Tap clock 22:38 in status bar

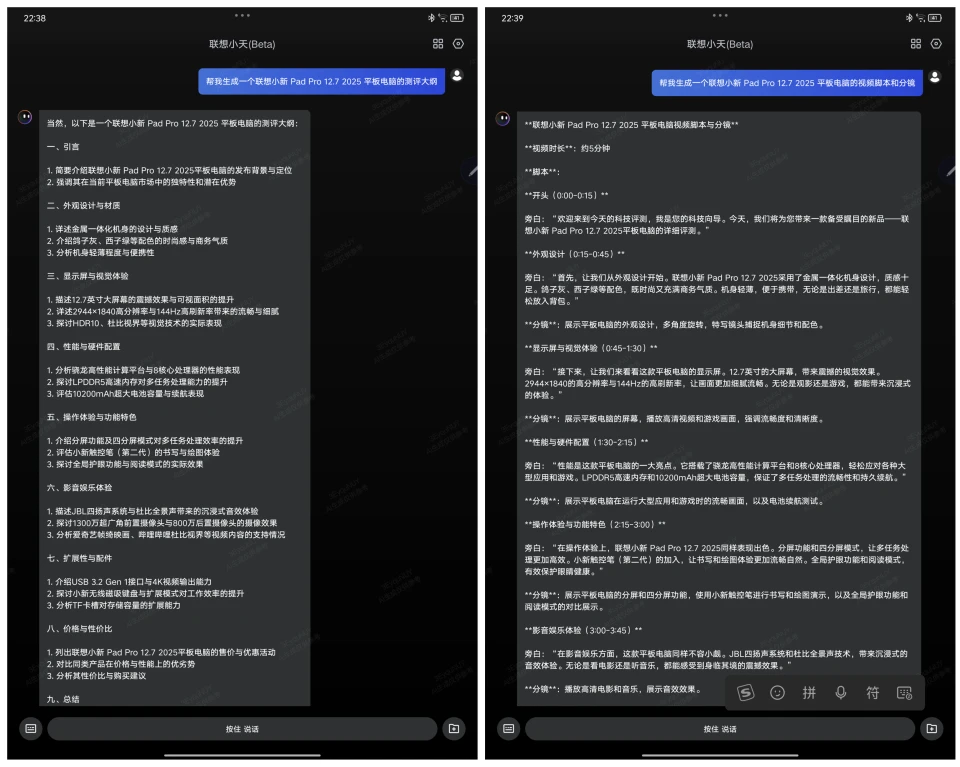coord(34,18)
